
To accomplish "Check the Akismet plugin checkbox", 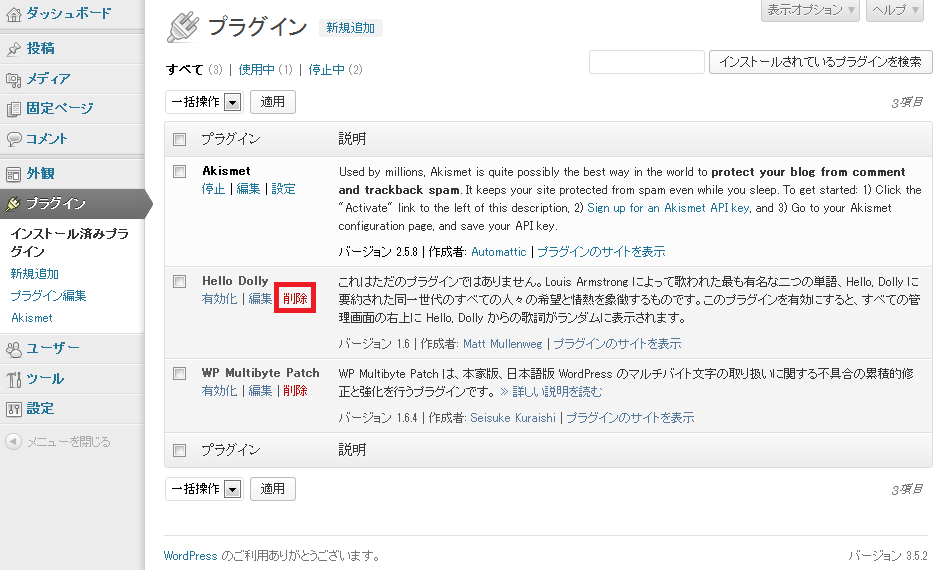I will [x=180, y=171].
